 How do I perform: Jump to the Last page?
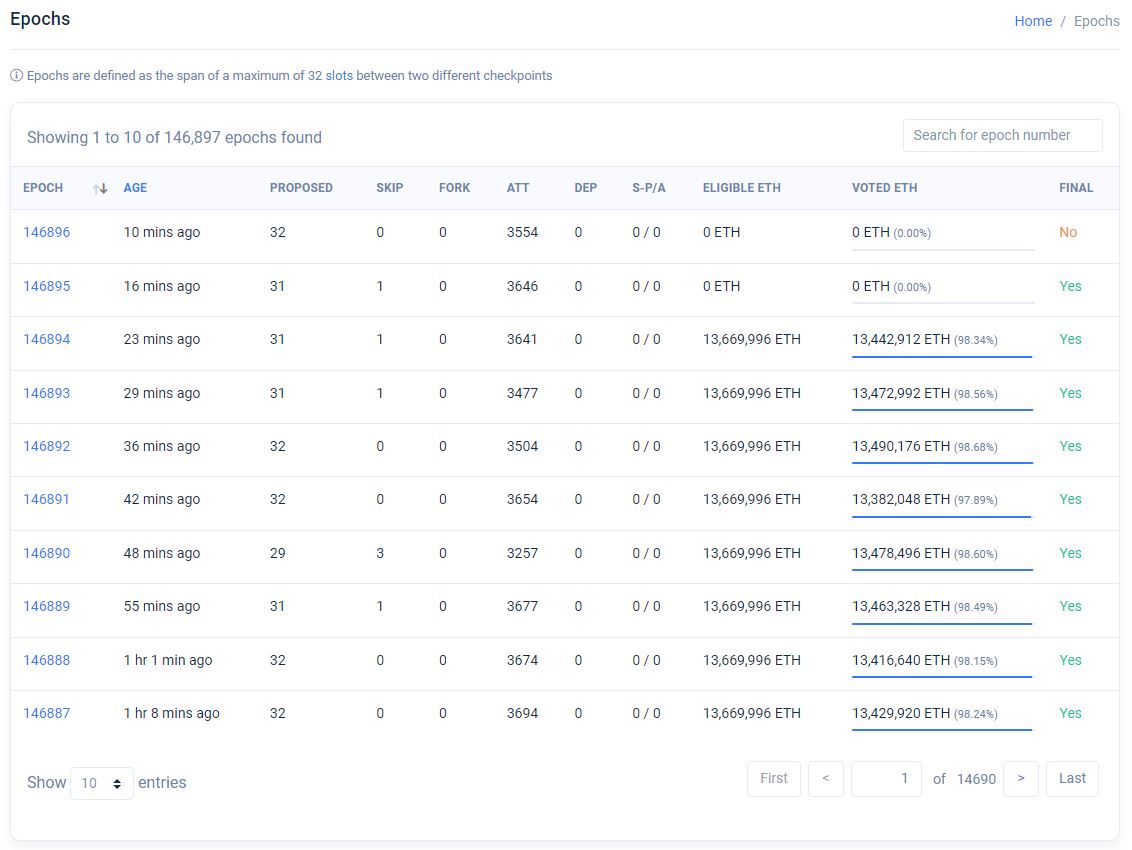click(x=1072, y=779)
